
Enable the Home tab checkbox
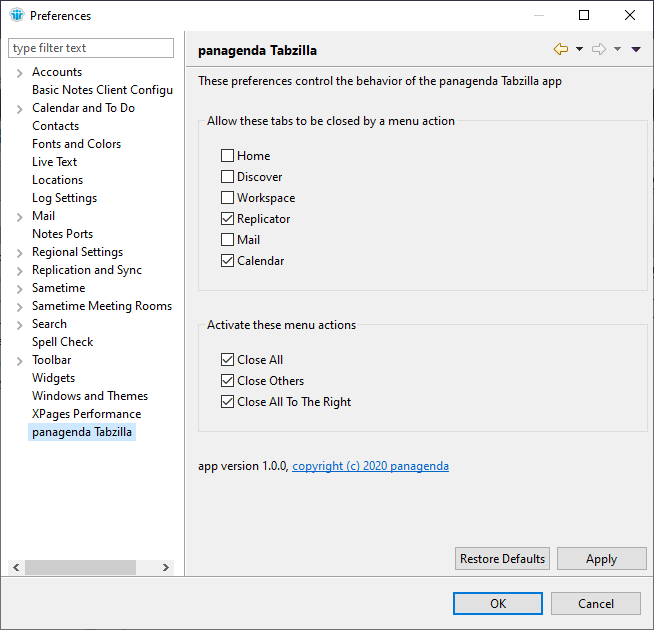tap(228, 156)
